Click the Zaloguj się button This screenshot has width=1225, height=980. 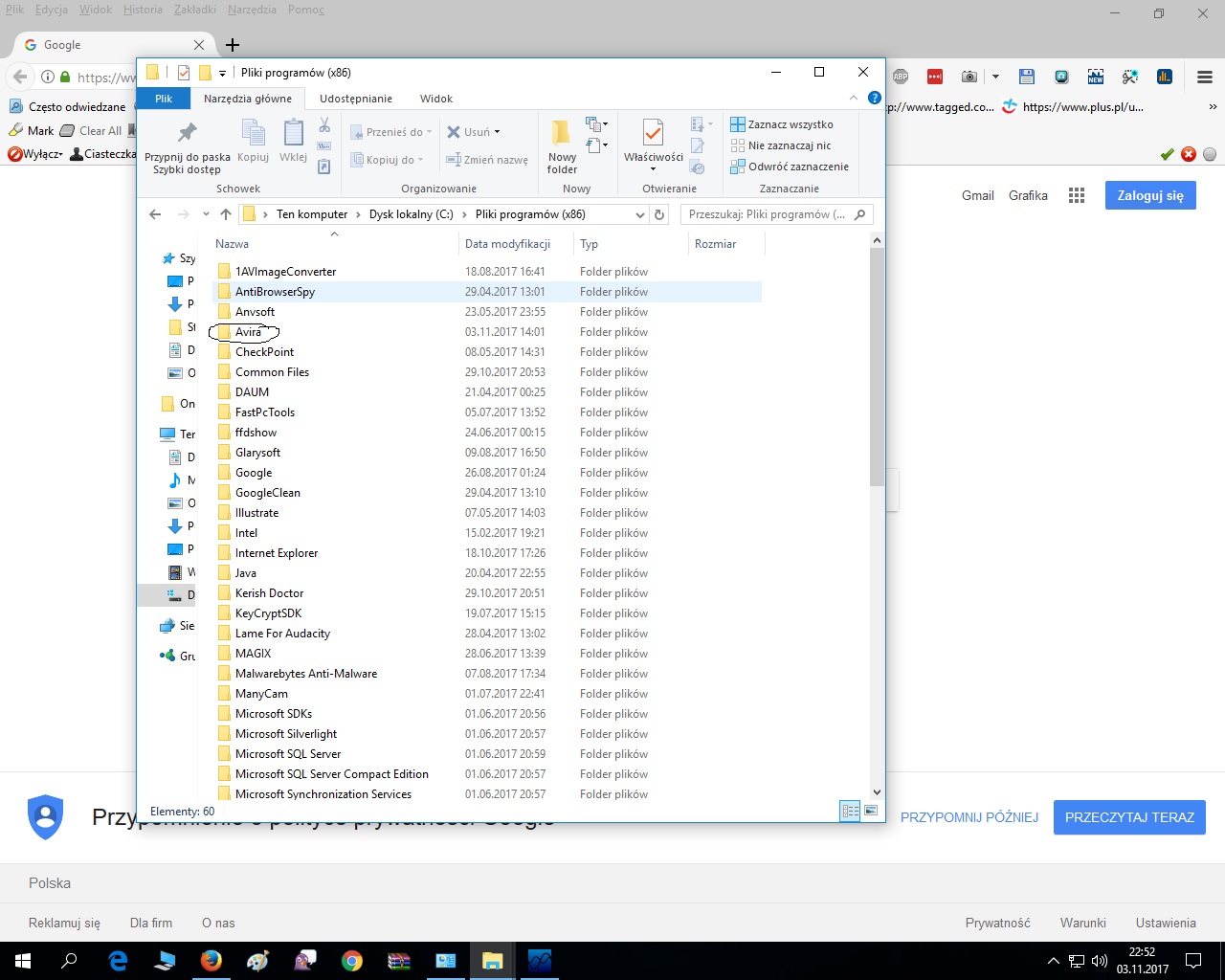click(x=1149, y=195)
